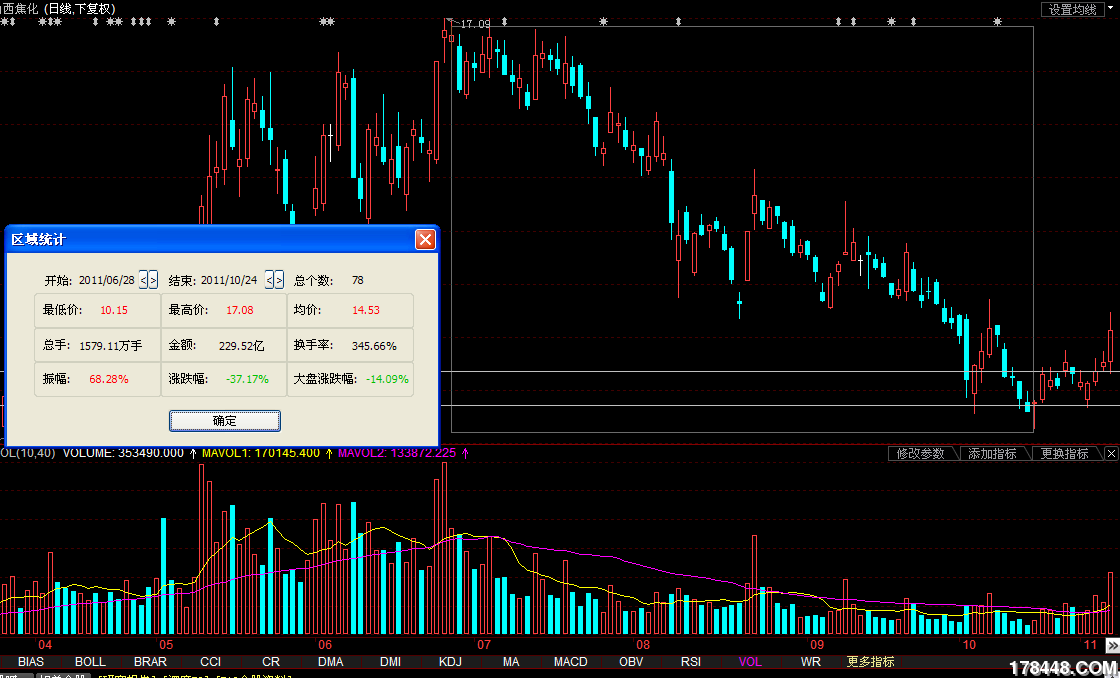Click 添加指标 above the volume panel
The height and width of the screenshot is (678, 1120).
click(992, 453)
